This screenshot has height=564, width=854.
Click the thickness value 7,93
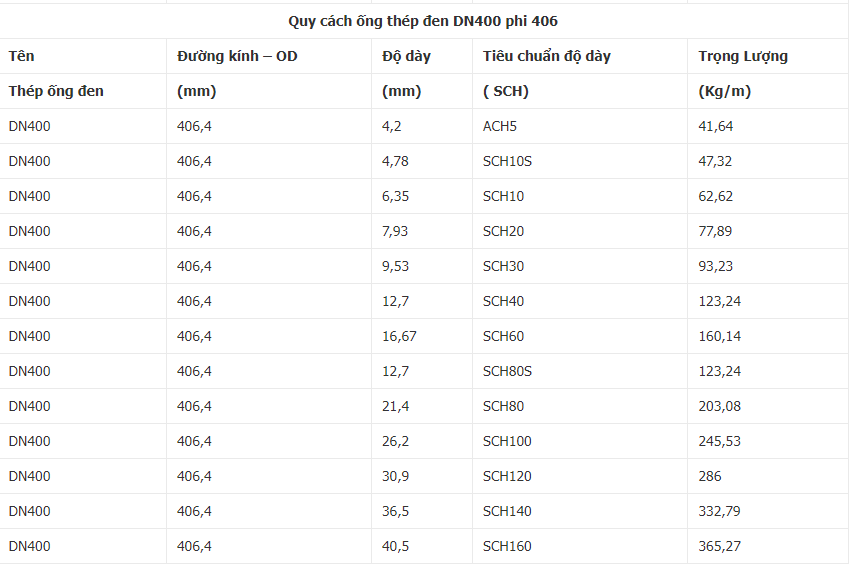coord(395,231)
